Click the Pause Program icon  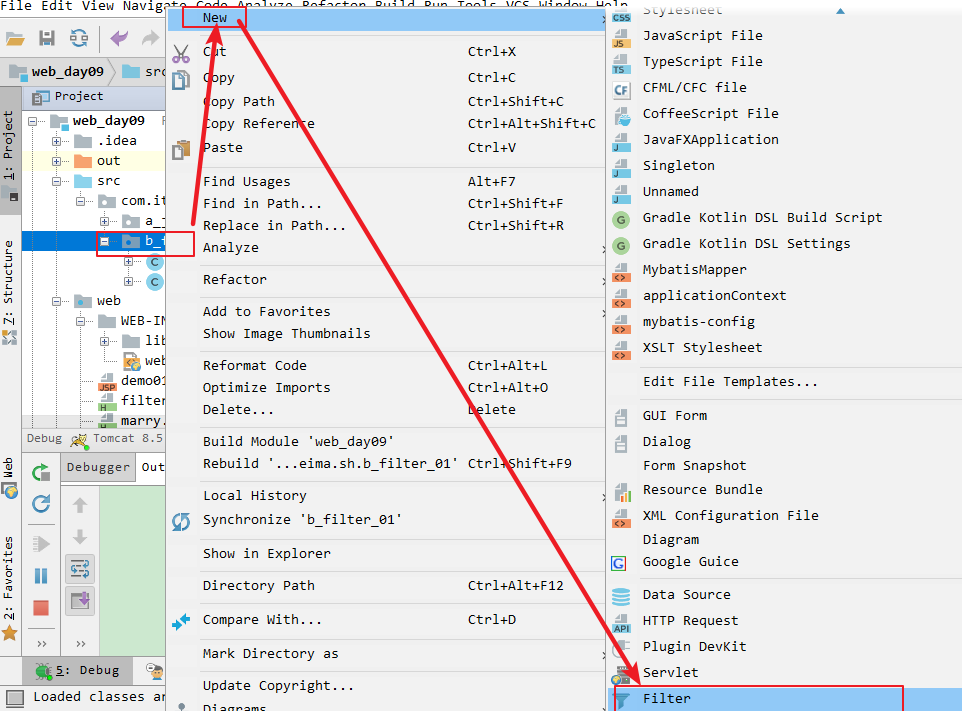(41, 575)
